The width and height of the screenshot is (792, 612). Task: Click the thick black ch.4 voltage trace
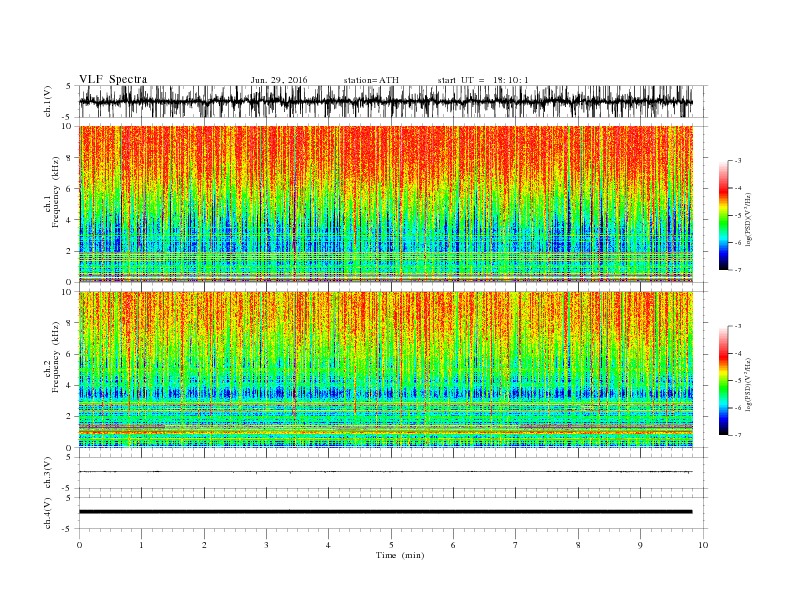click(385, 512)
